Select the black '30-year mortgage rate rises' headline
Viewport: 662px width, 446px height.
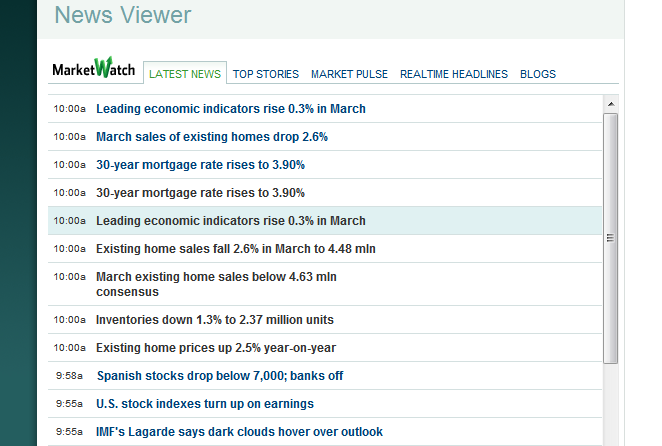(201, 193)
